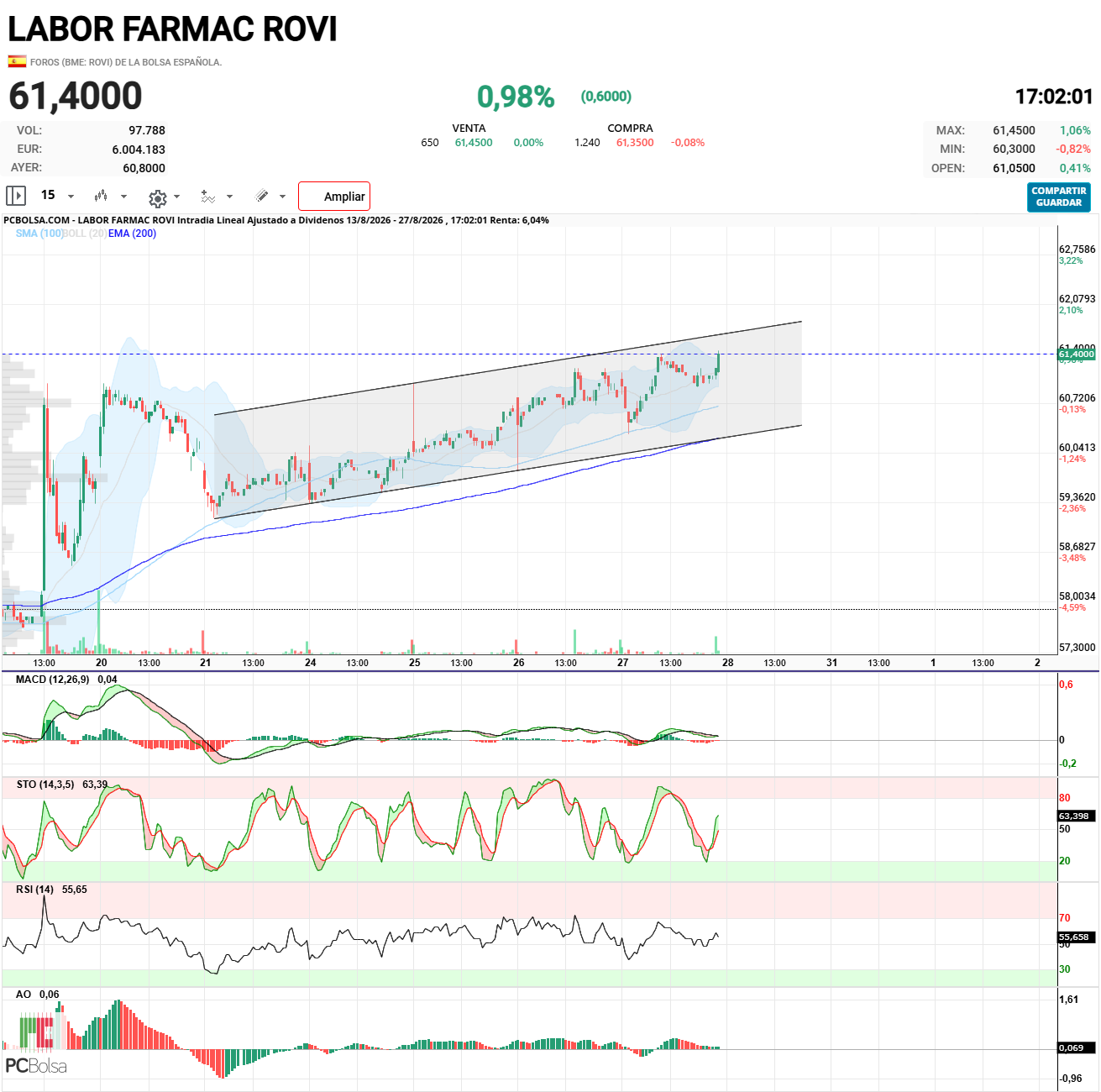Click the AO indicator label
1101x1092 pixels.
[24, 995]
